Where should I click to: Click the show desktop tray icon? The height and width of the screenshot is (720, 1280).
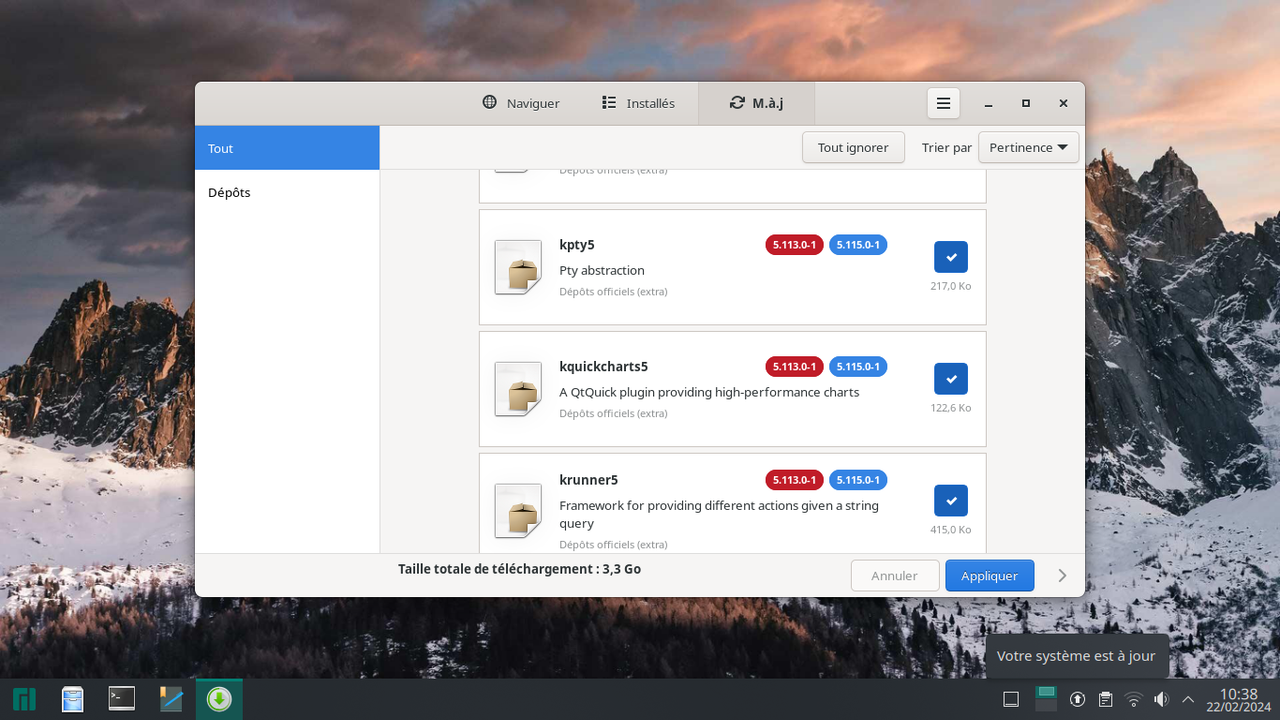[1011, 699]
